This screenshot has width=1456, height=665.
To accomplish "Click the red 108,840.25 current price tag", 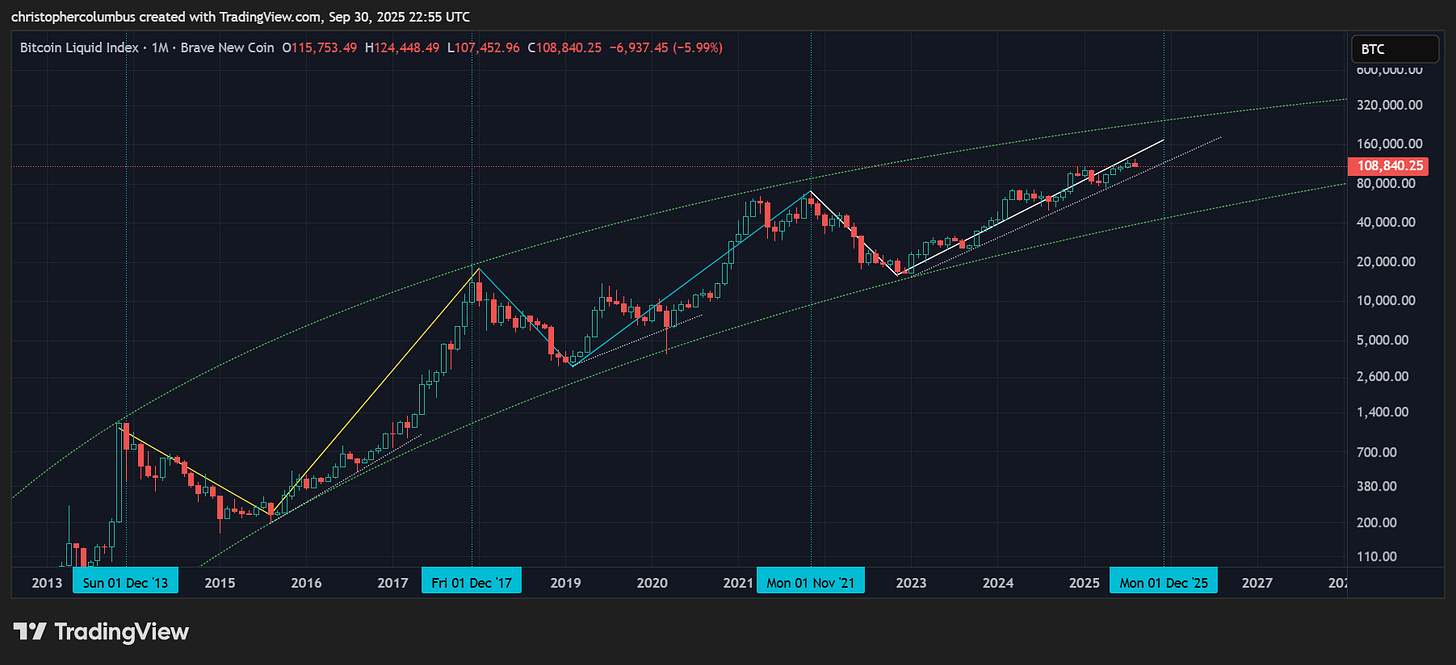I will pyautogui.click(x=1389, y=166).
